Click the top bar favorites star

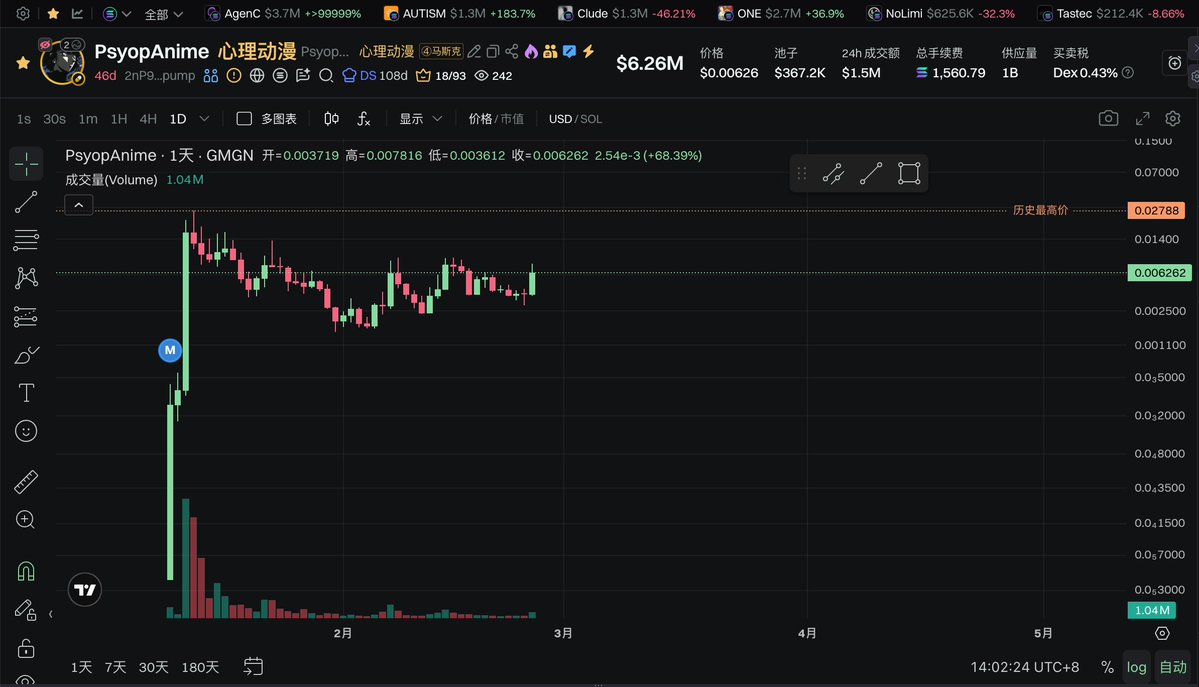coord(53,14)
